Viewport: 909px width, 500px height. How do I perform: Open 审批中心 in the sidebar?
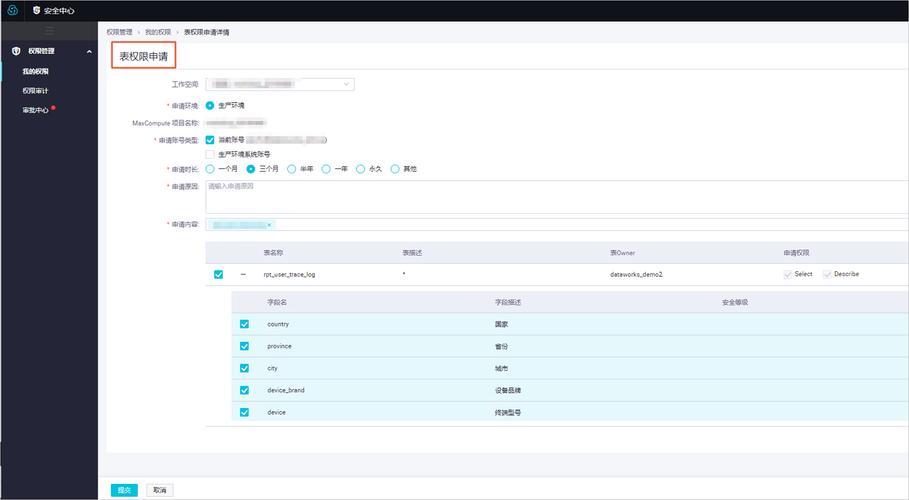(35, 110)
